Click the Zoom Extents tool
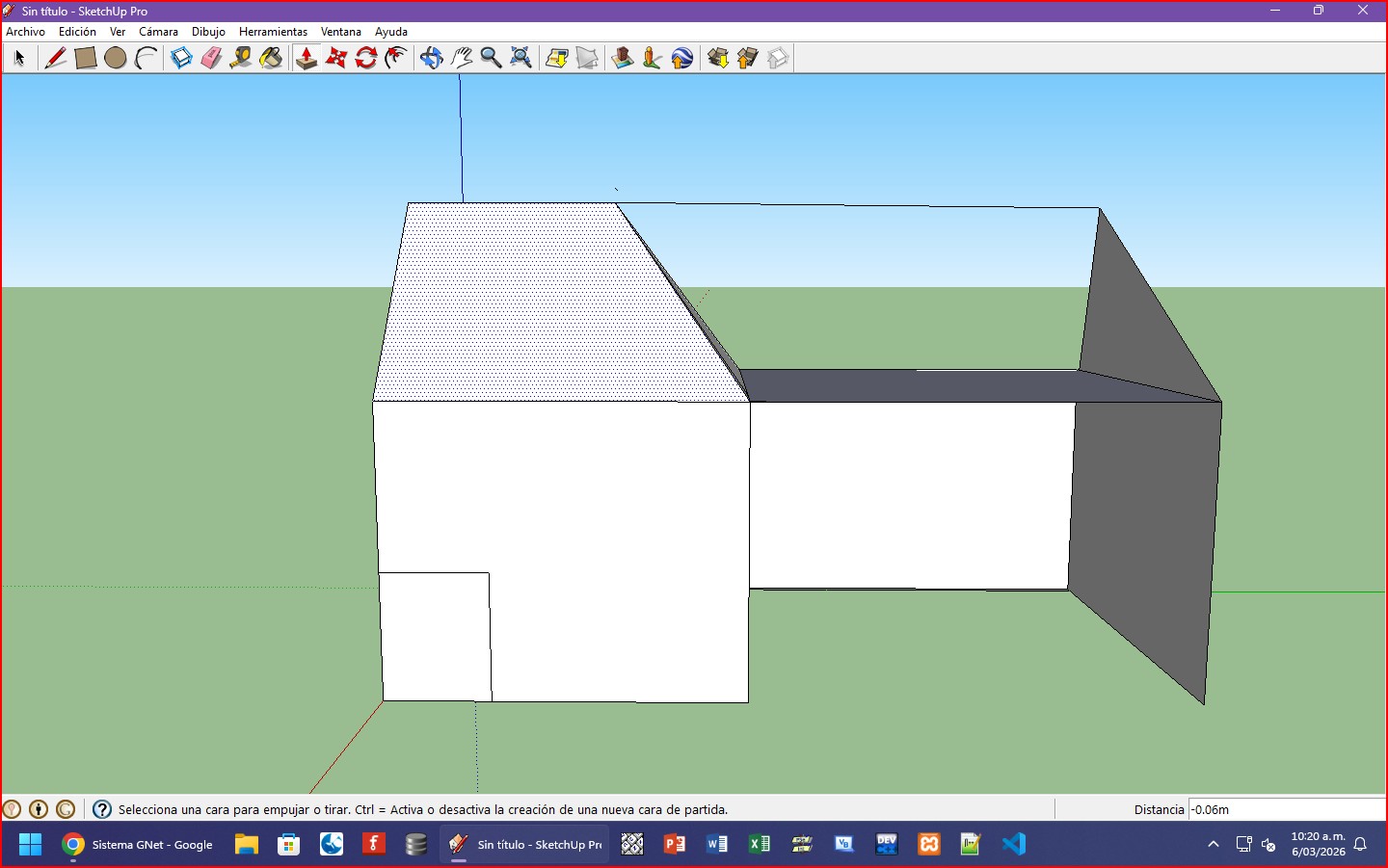The height and width of the screenshot is (868, 1388). tap(521, 59)
